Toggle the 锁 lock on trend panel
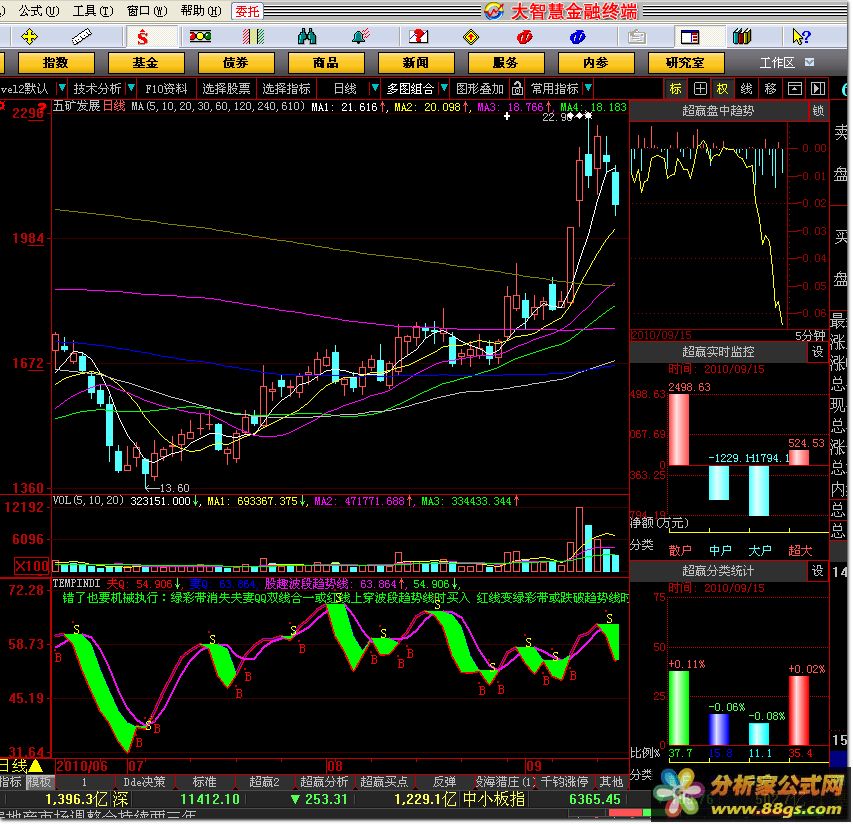This screenshot has height=824, width=853. click(x=818, y=111)
